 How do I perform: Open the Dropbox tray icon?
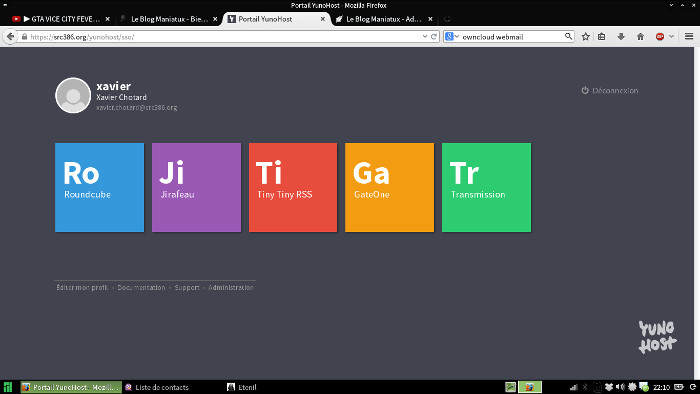[608, 387]
